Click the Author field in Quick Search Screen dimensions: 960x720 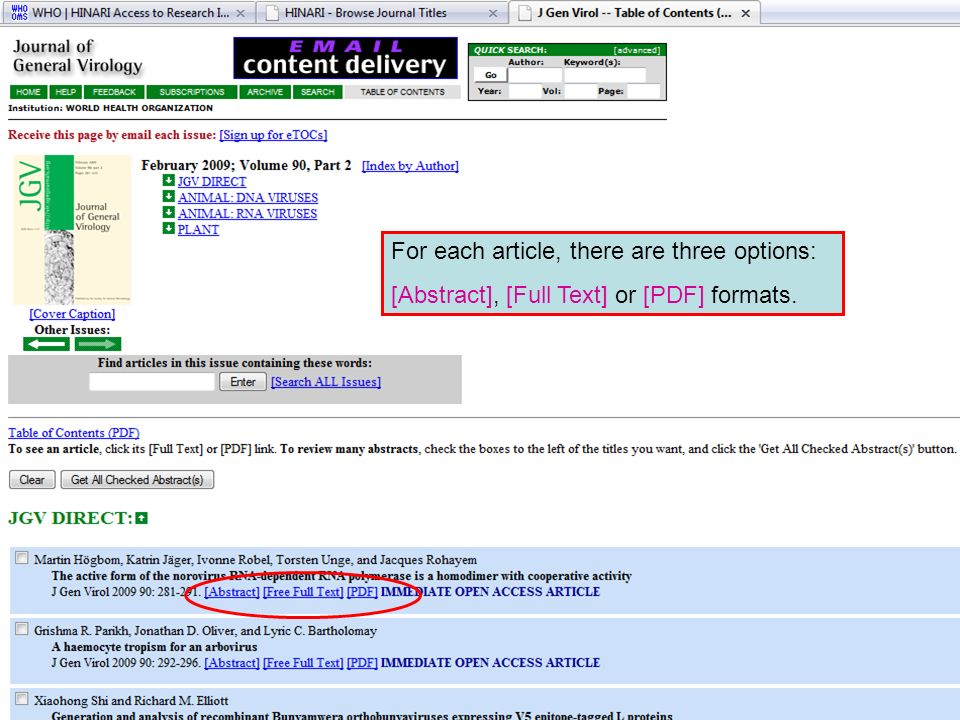534,75
